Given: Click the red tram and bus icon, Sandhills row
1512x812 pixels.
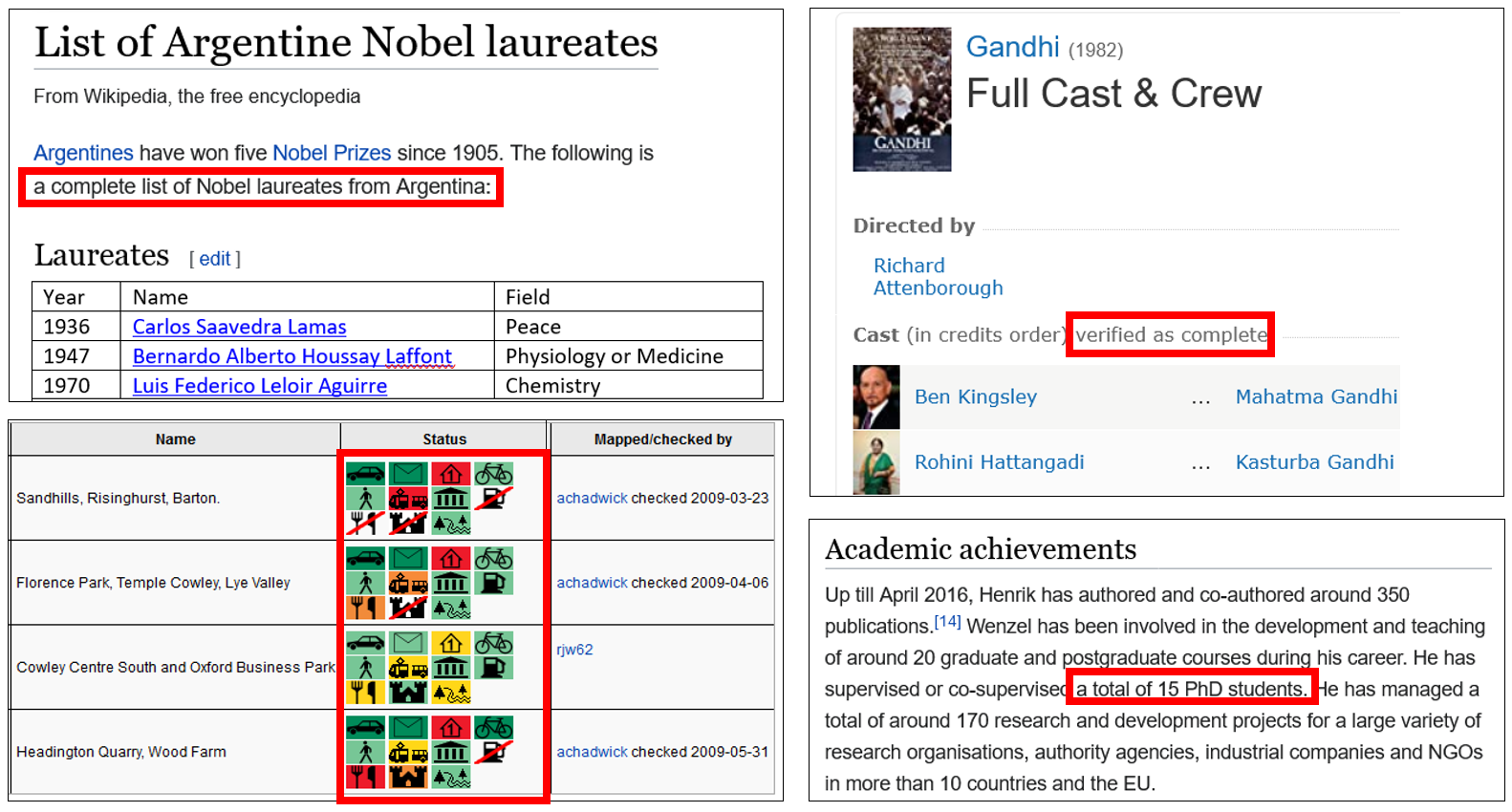Looking at the screenshot, I should [x=408, y=499].
